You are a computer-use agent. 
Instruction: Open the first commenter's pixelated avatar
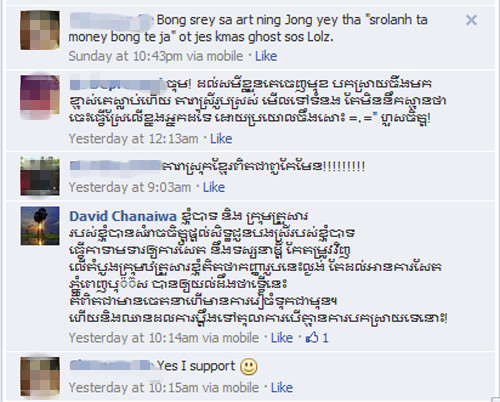40,30
